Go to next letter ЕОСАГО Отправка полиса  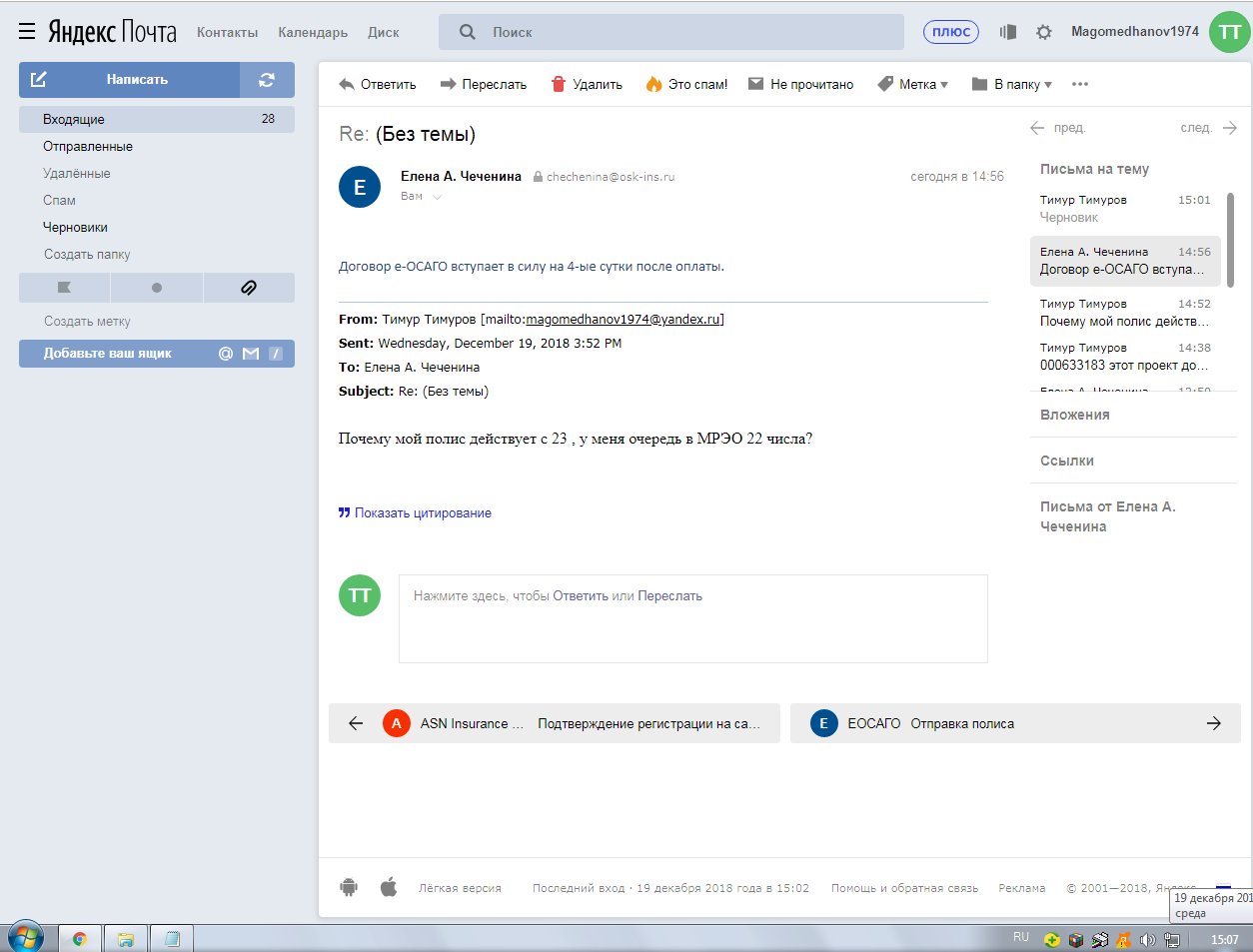click(1015, 723)
